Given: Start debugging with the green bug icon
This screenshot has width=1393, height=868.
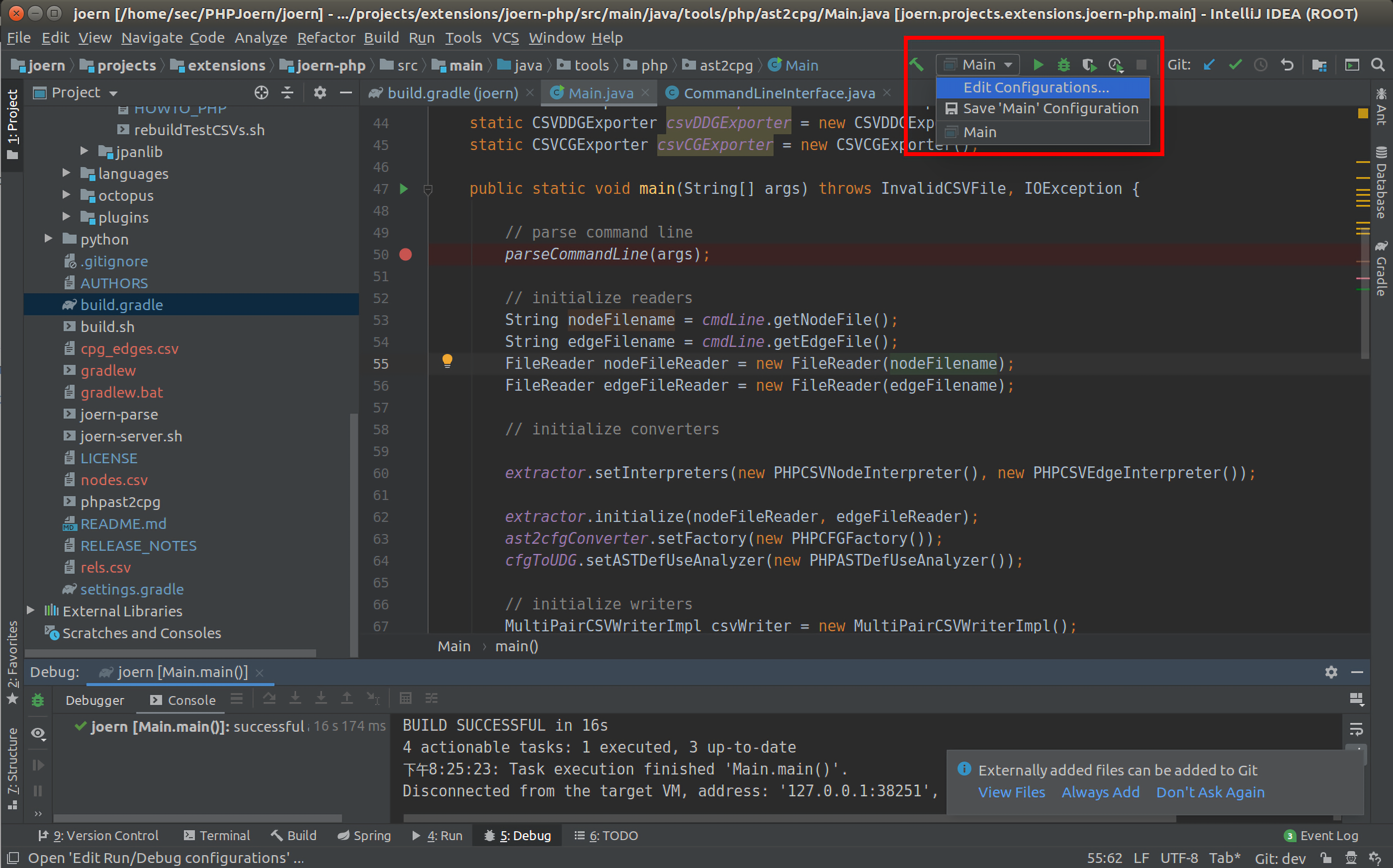Looking at the screenshot, I should (x=1063, y=65).
